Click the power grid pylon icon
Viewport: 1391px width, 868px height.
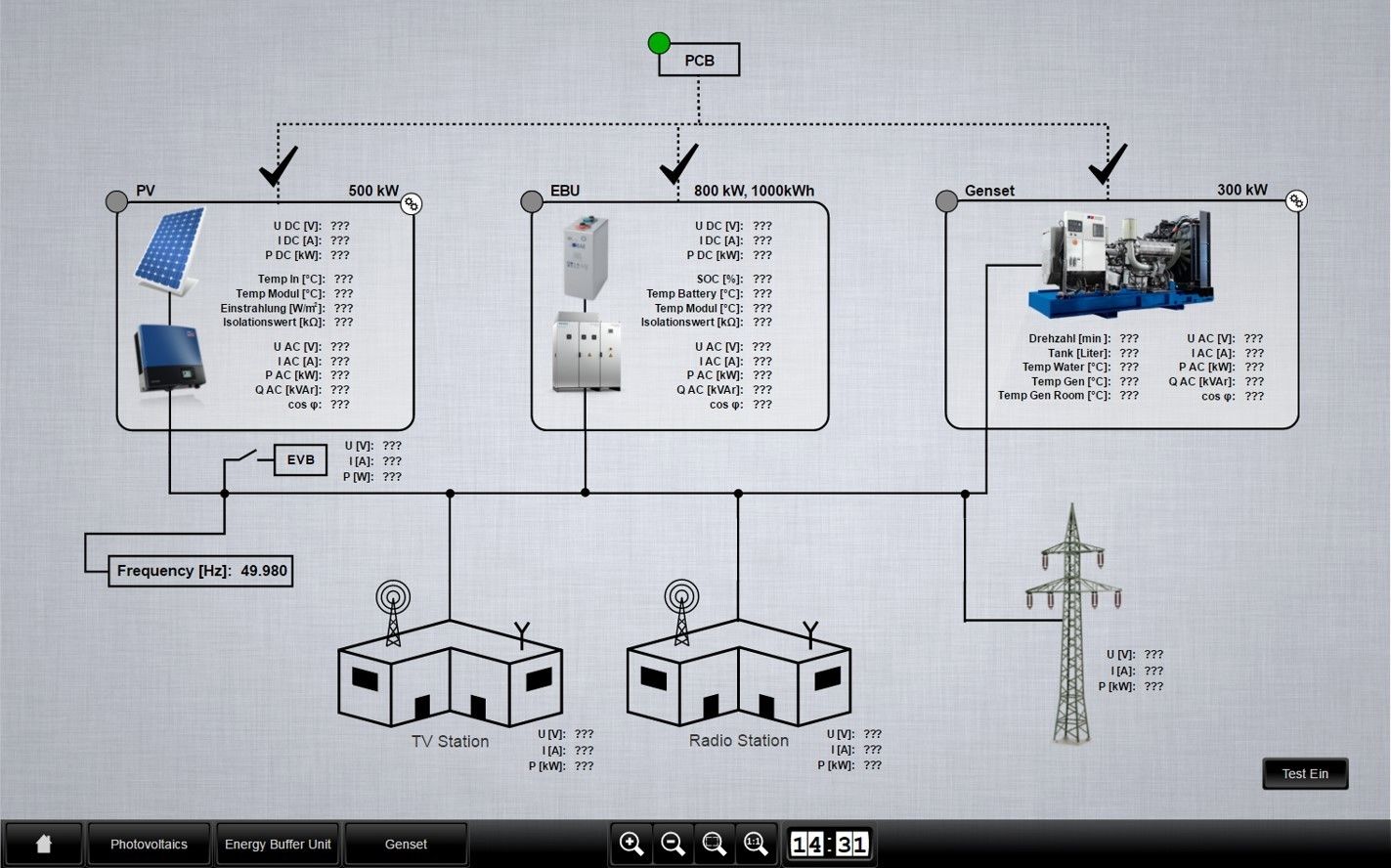(1072, 626)
